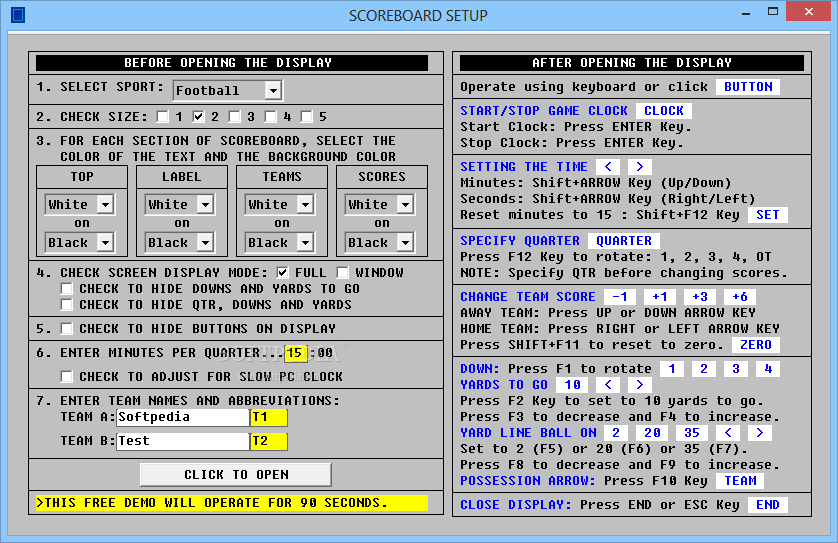Click the Scoreboard Setup window icon
838x543 pixels.
point(18,15)
